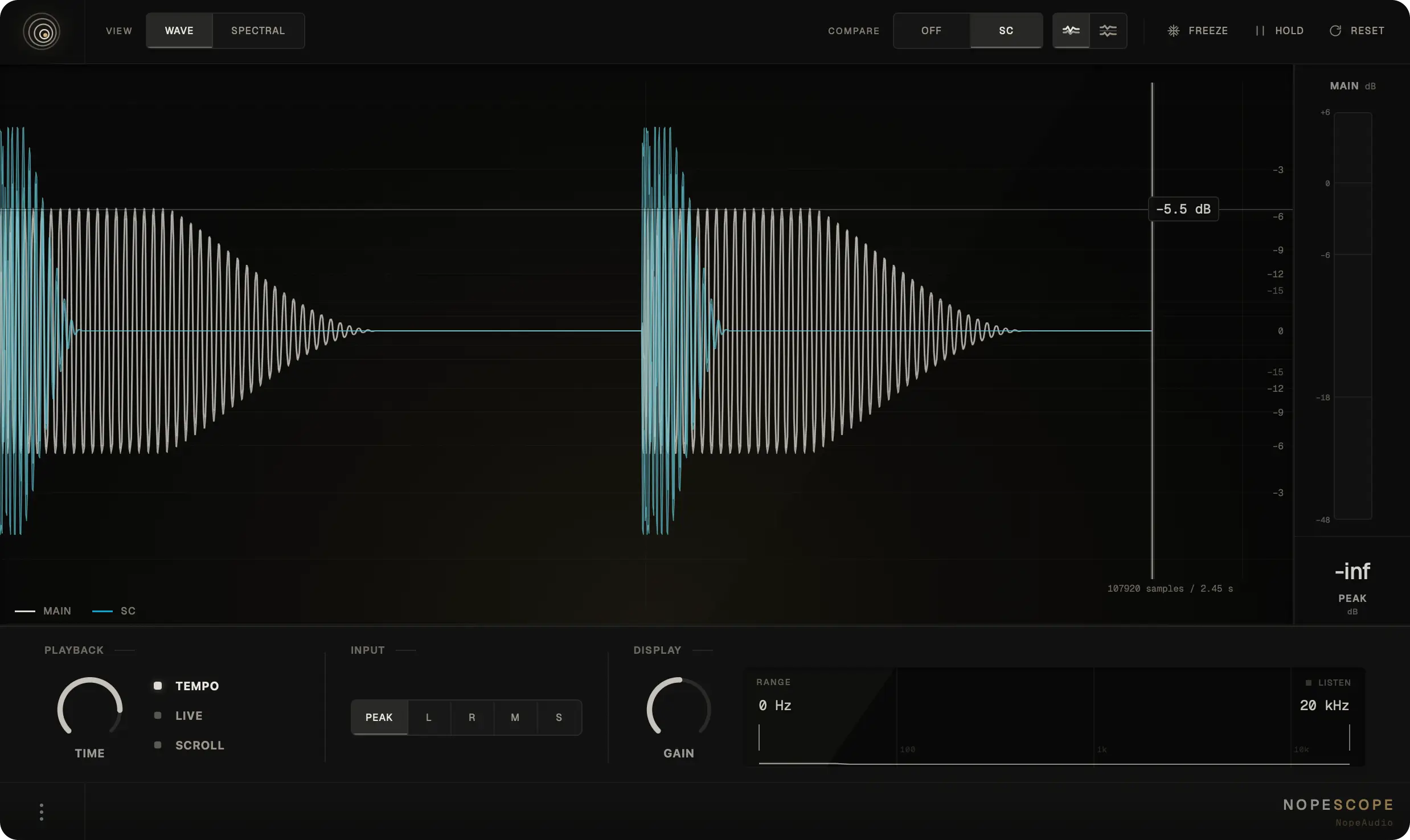Click the Freeze snowflake icon
The image size is (1410, 840).
(1174, 31)
